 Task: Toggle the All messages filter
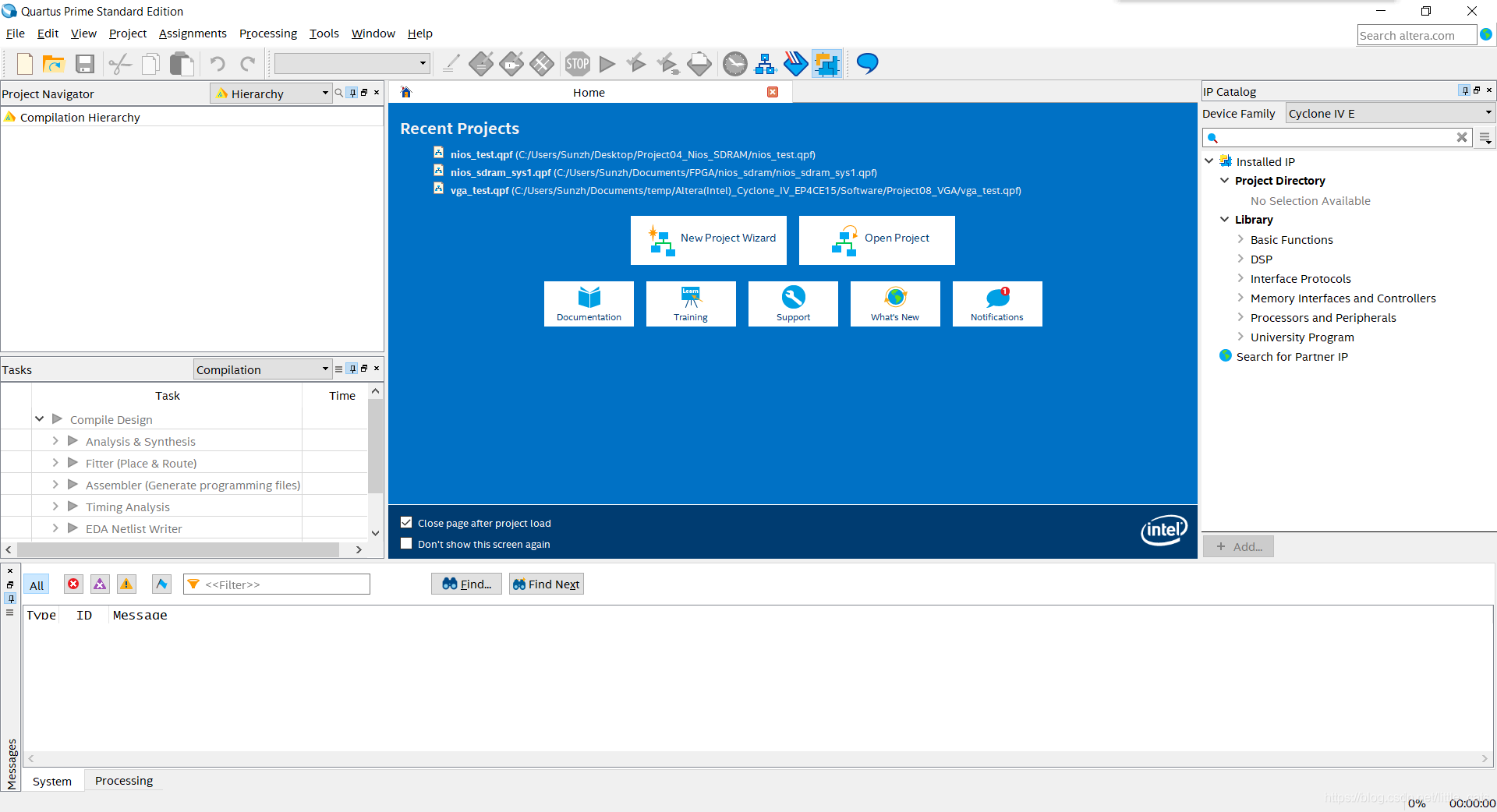tap(37, 584)
